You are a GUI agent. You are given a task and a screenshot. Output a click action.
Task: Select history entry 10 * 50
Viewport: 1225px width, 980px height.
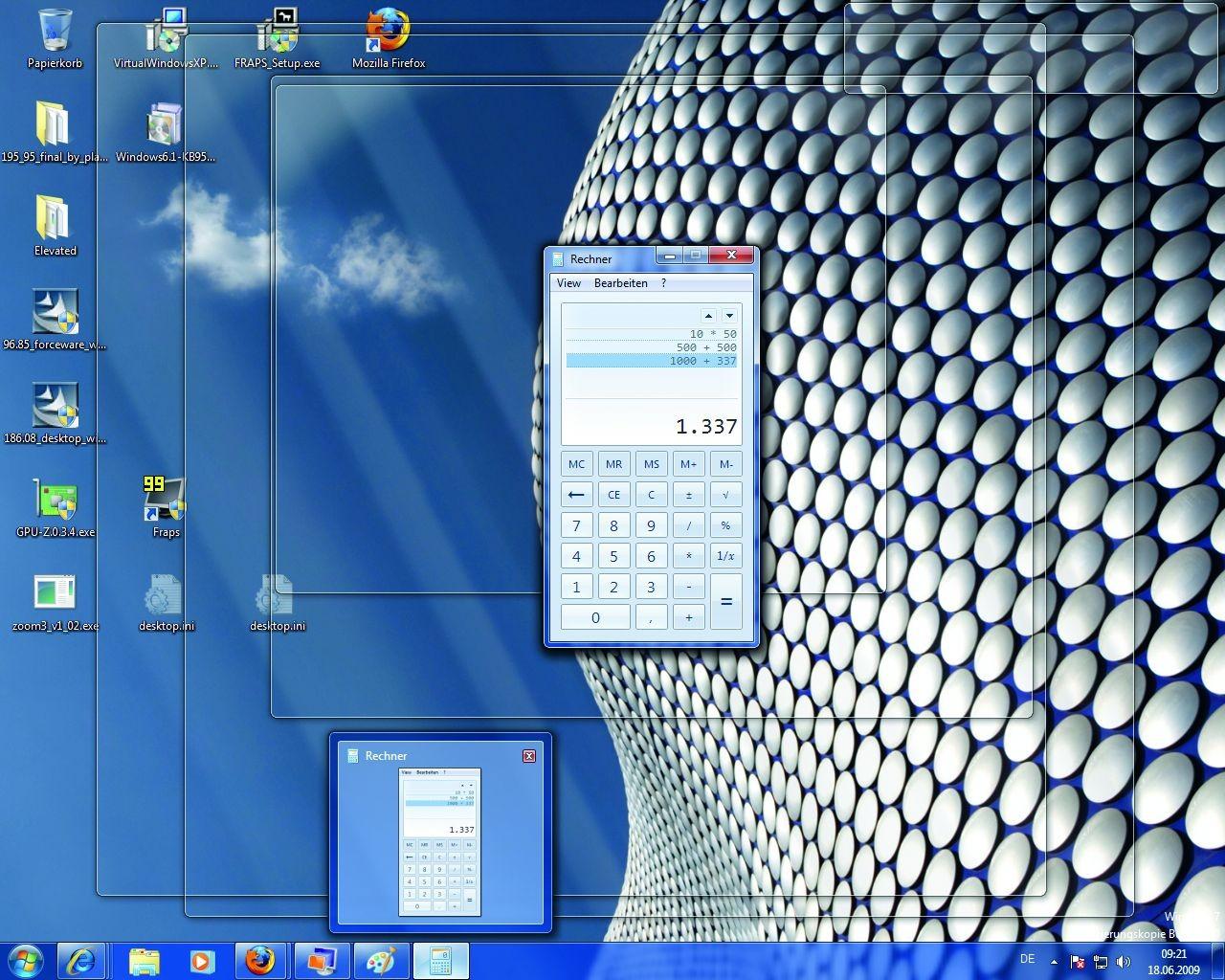(651, 334)
